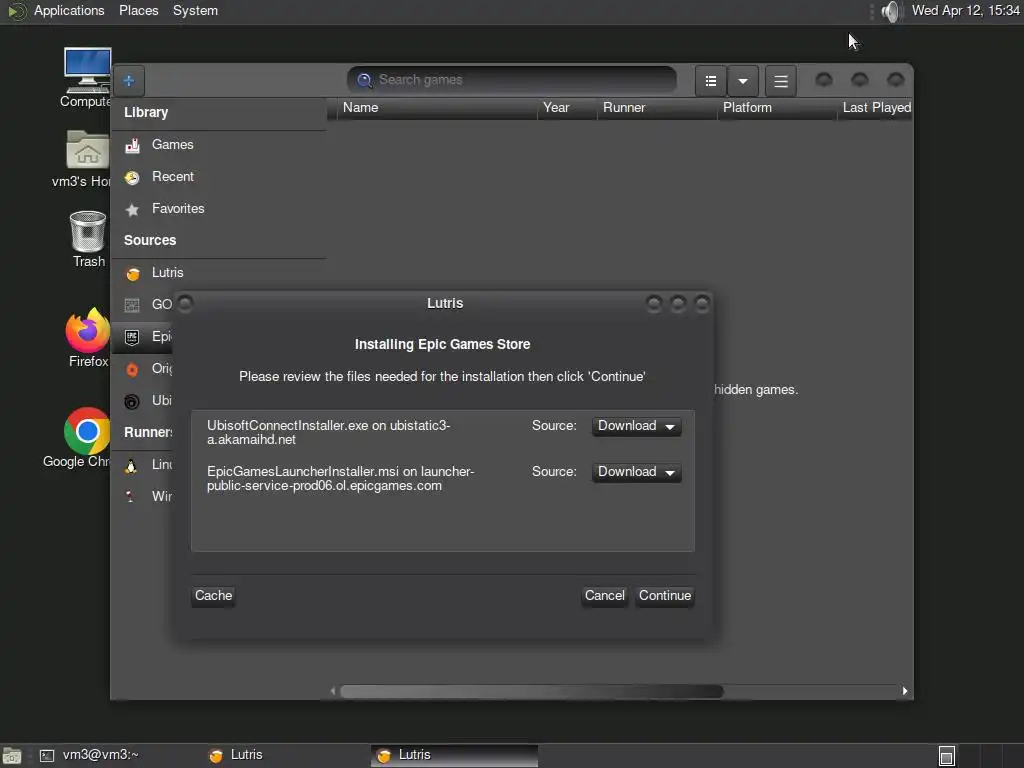The image size is (1024, 768).
Task: Focus the Search games field
Action: 511,80
